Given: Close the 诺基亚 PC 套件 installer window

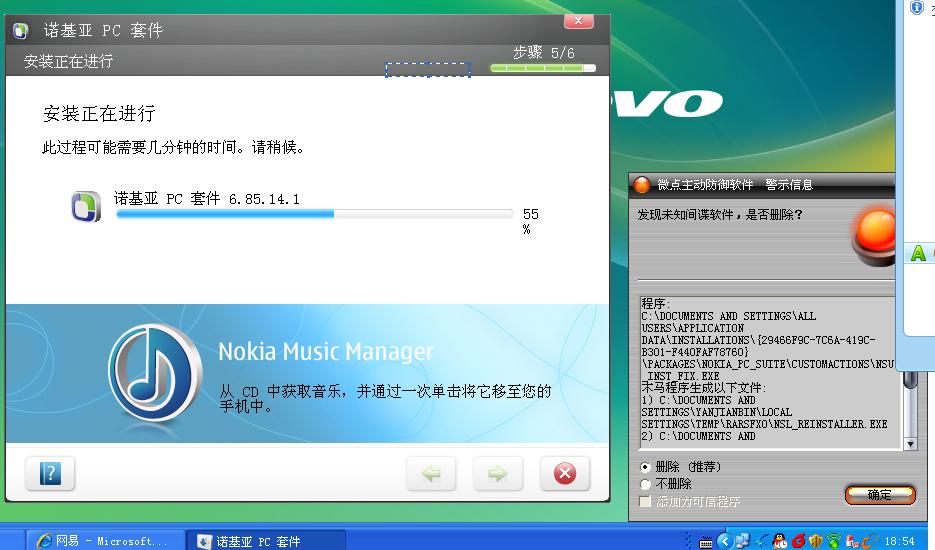Looking at the screenshot, I should pos(578,22).
